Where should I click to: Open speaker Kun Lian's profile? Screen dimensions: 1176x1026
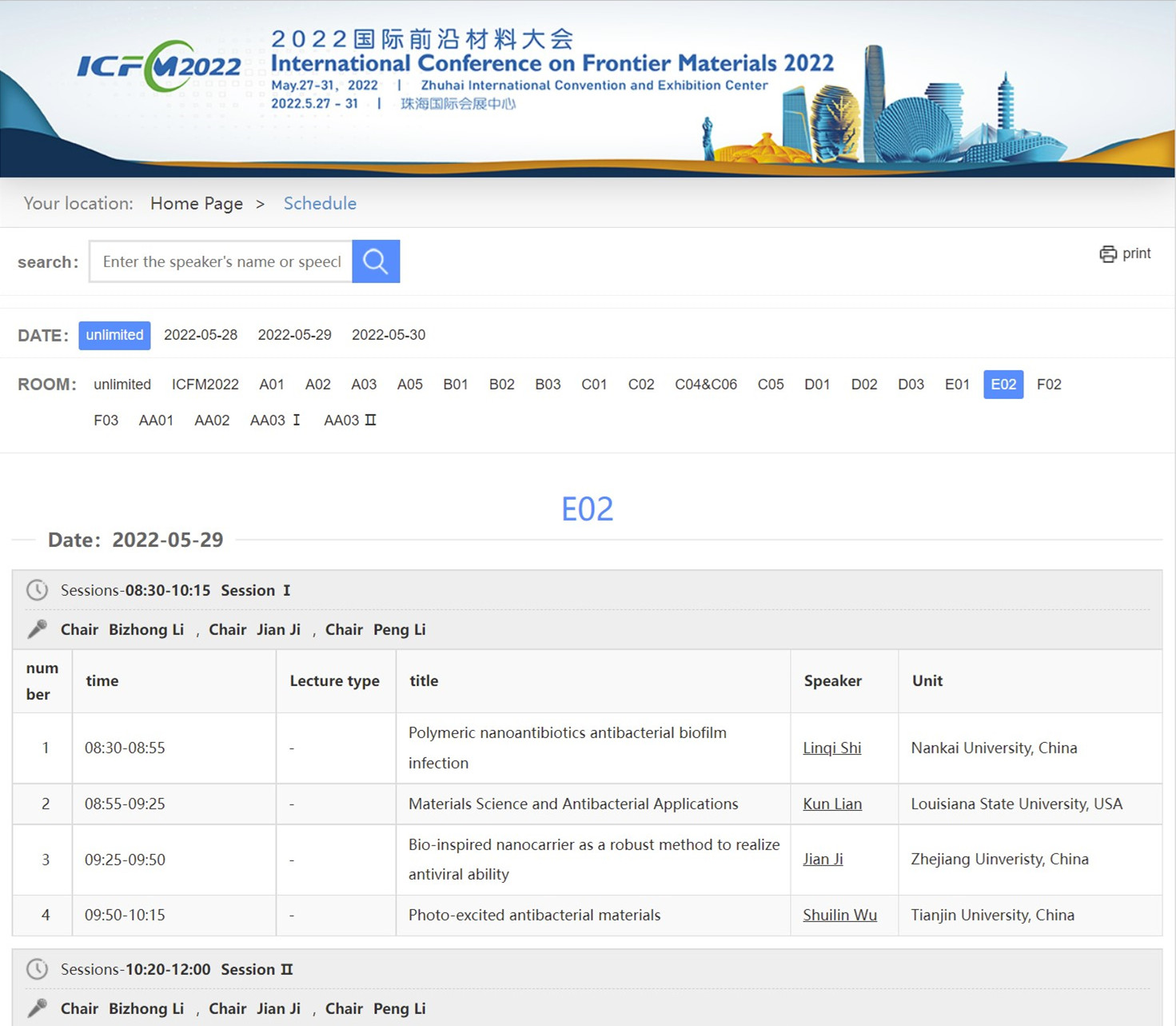[x=831, y=804]
